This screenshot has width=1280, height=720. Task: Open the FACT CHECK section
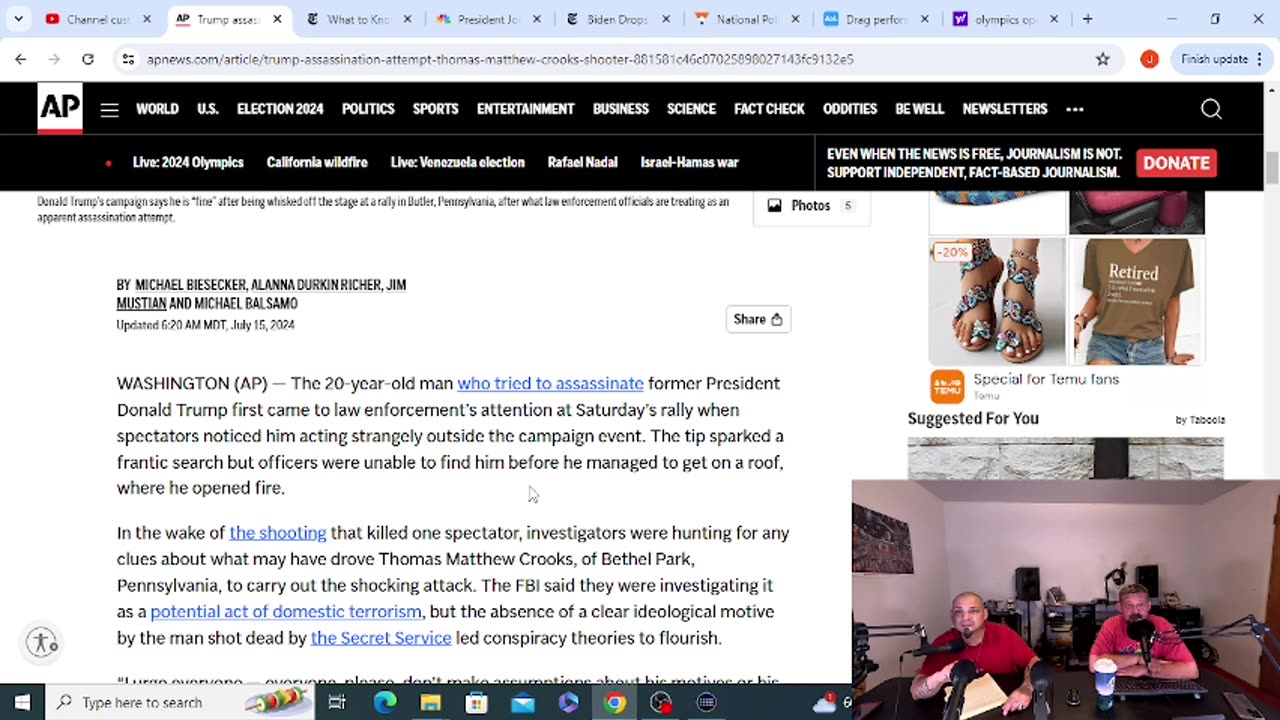tap(769, 109)
